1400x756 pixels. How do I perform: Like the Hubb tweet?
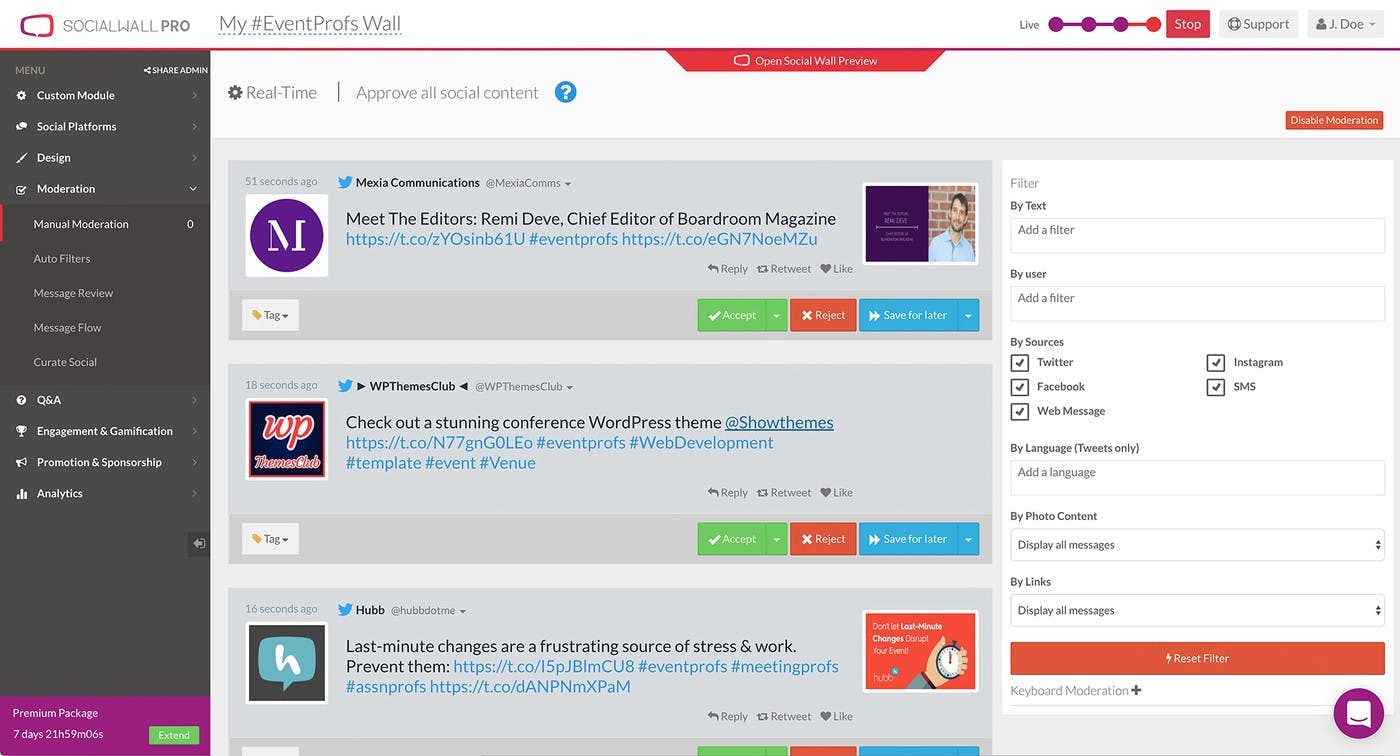tap(837, 716)
